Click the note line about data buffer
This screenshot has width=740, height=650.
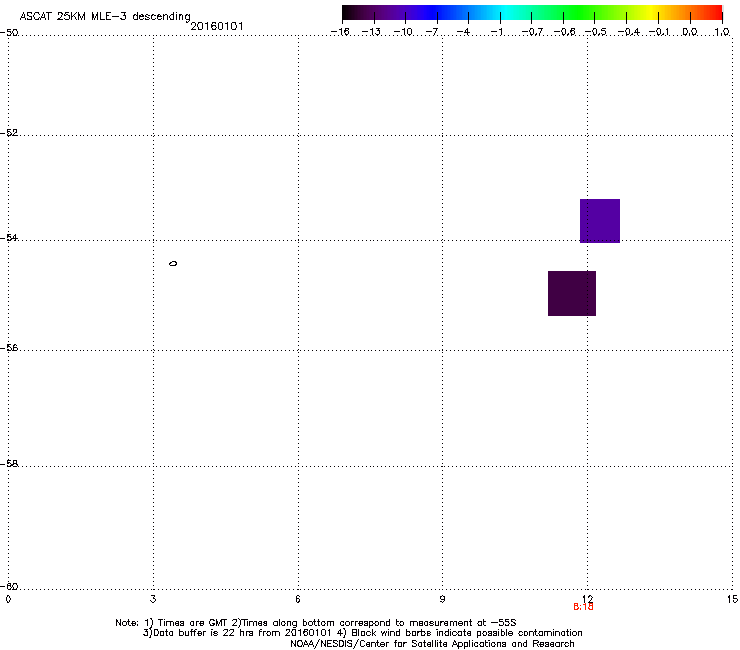tap(362, 633)
